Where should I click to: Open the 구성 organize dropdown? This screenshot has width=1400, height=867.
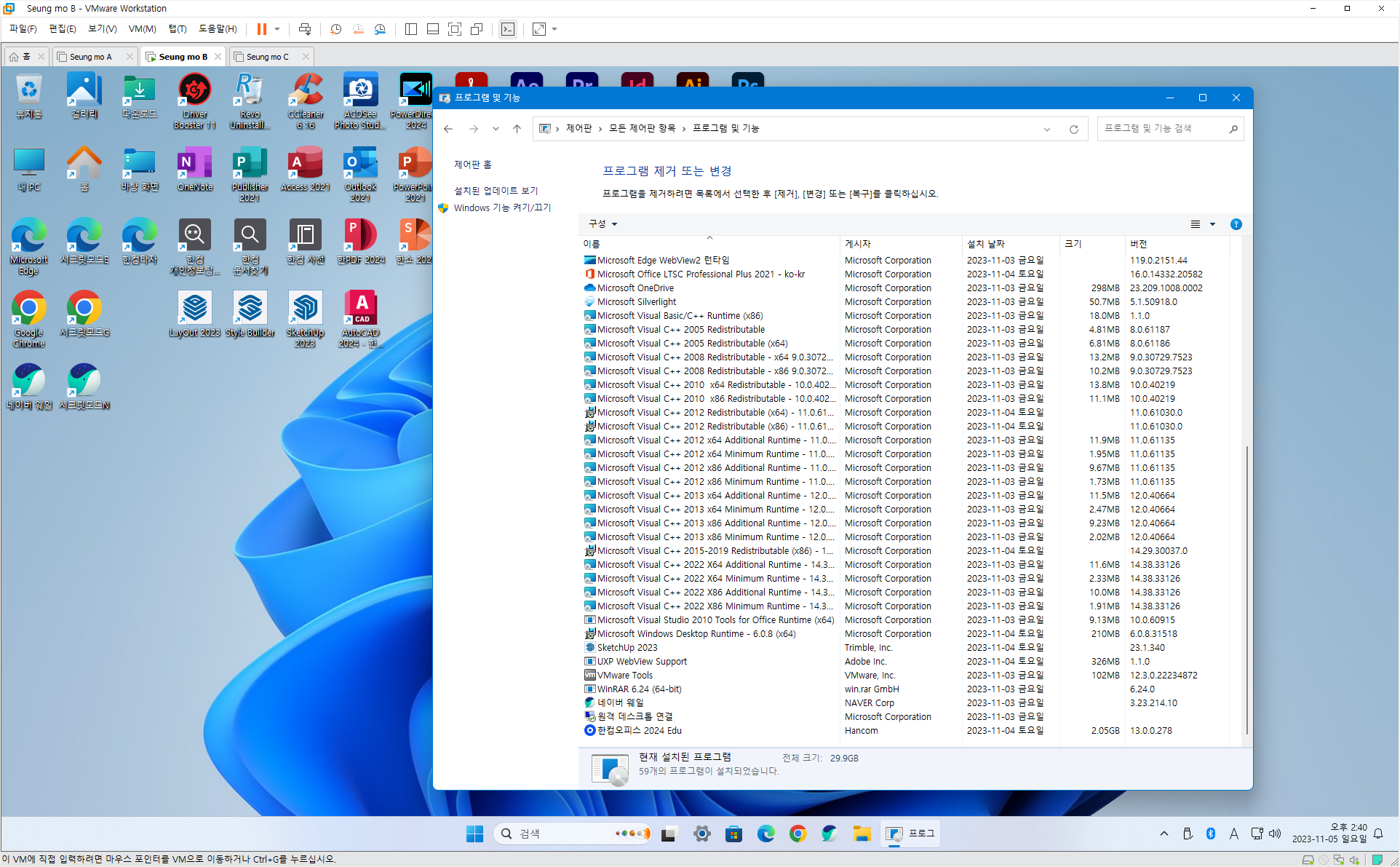(x=602, y=224)
